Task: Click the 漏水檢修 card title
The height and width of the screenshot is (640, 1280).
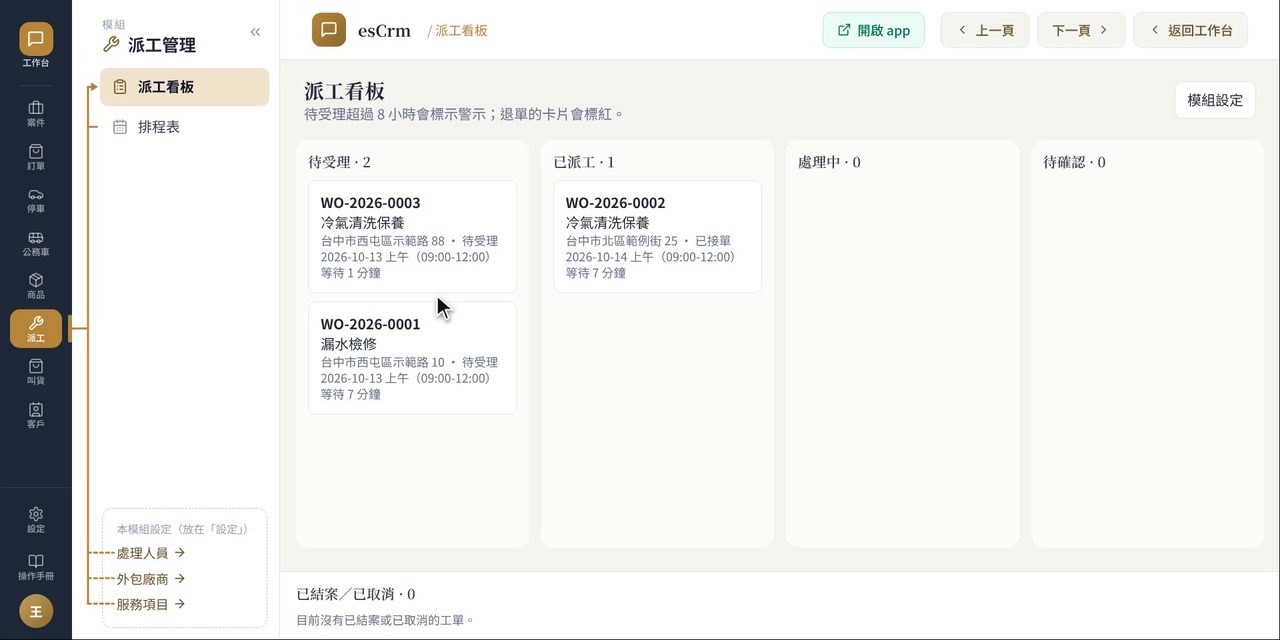Action: click(x=349, y=343)
